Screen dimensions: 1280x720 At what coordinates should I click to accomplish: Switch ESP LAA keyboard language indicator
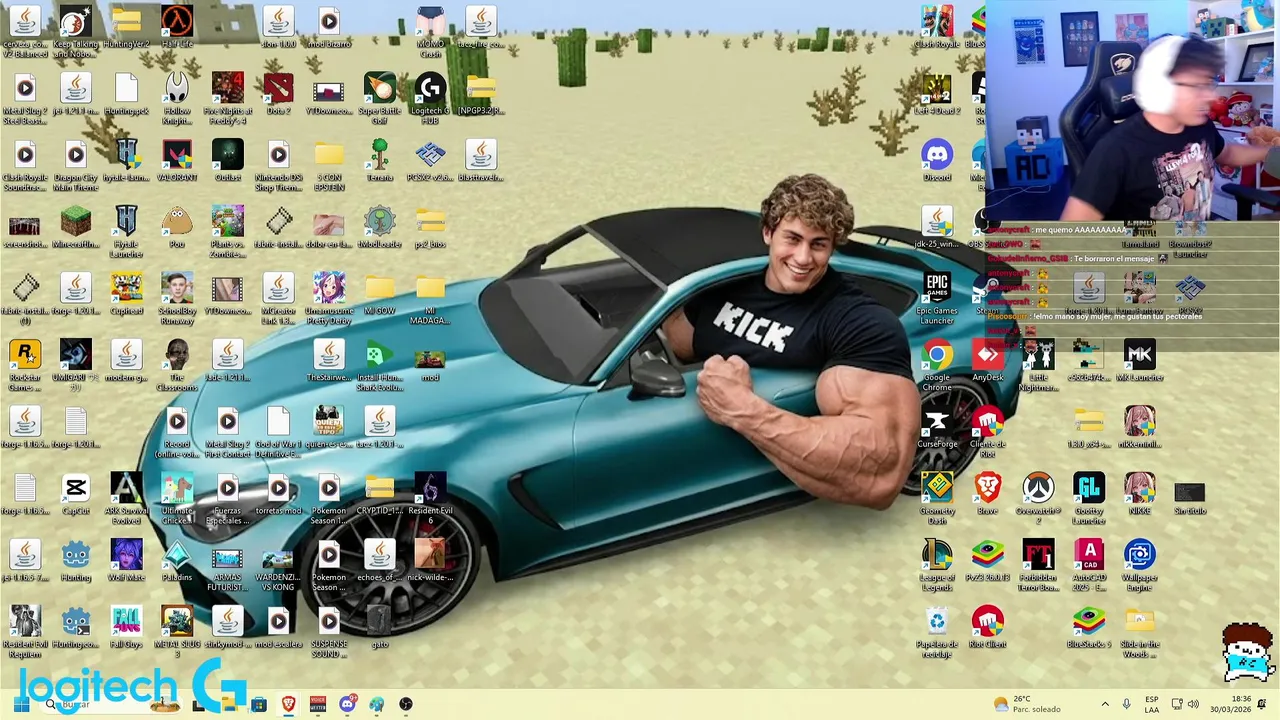pyautogui.click(x=1152, y=704)
